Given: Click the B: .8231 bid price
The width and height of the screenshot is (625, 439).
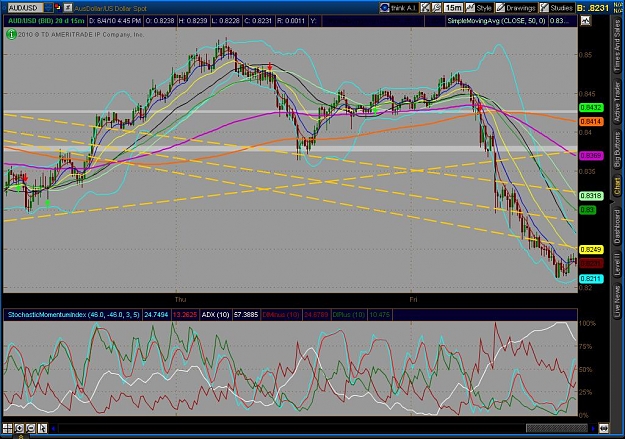Looking at the screenshot, I should [x=593, y=8].
